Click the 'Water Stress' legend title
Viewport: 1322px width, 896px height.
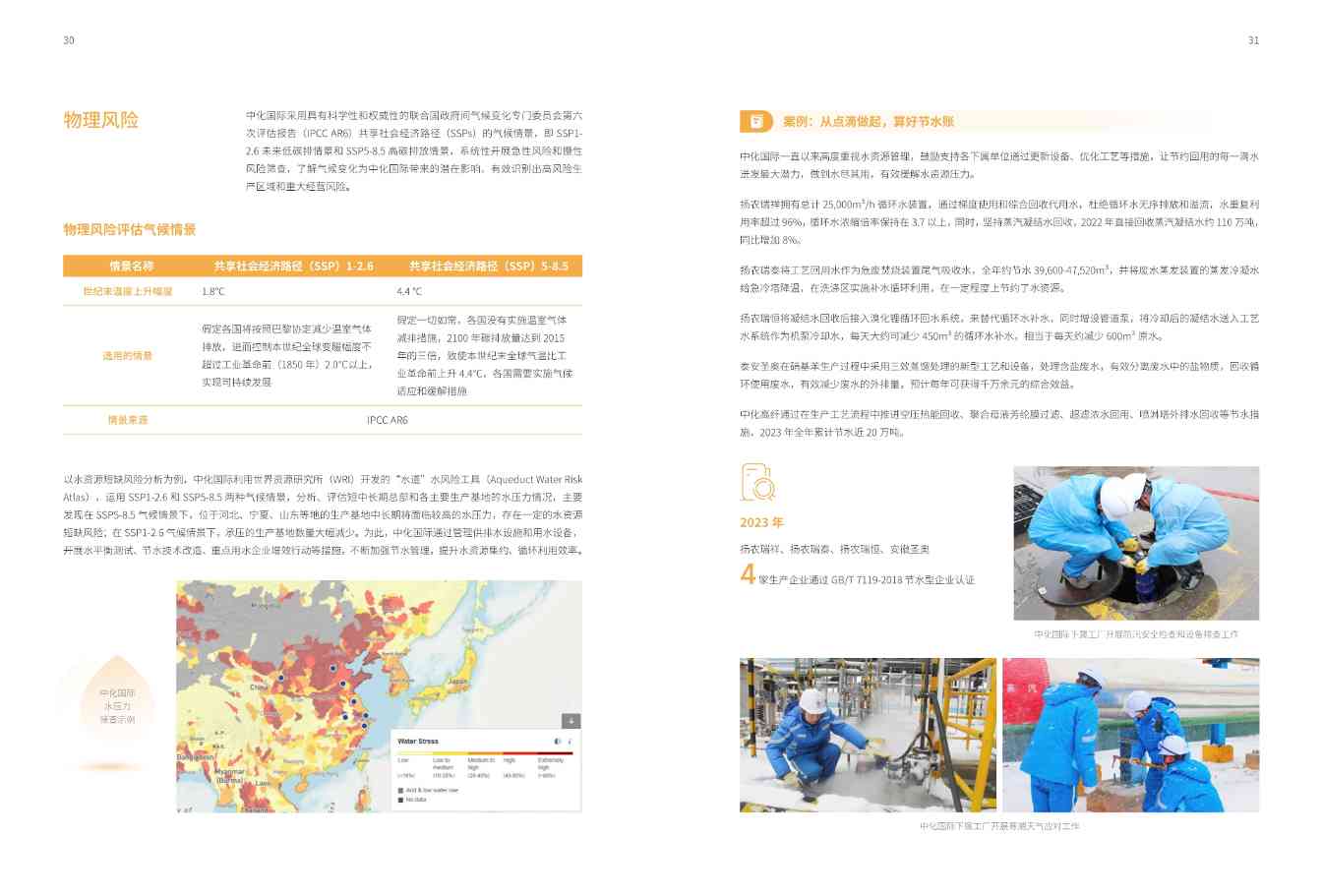[418, 742]
